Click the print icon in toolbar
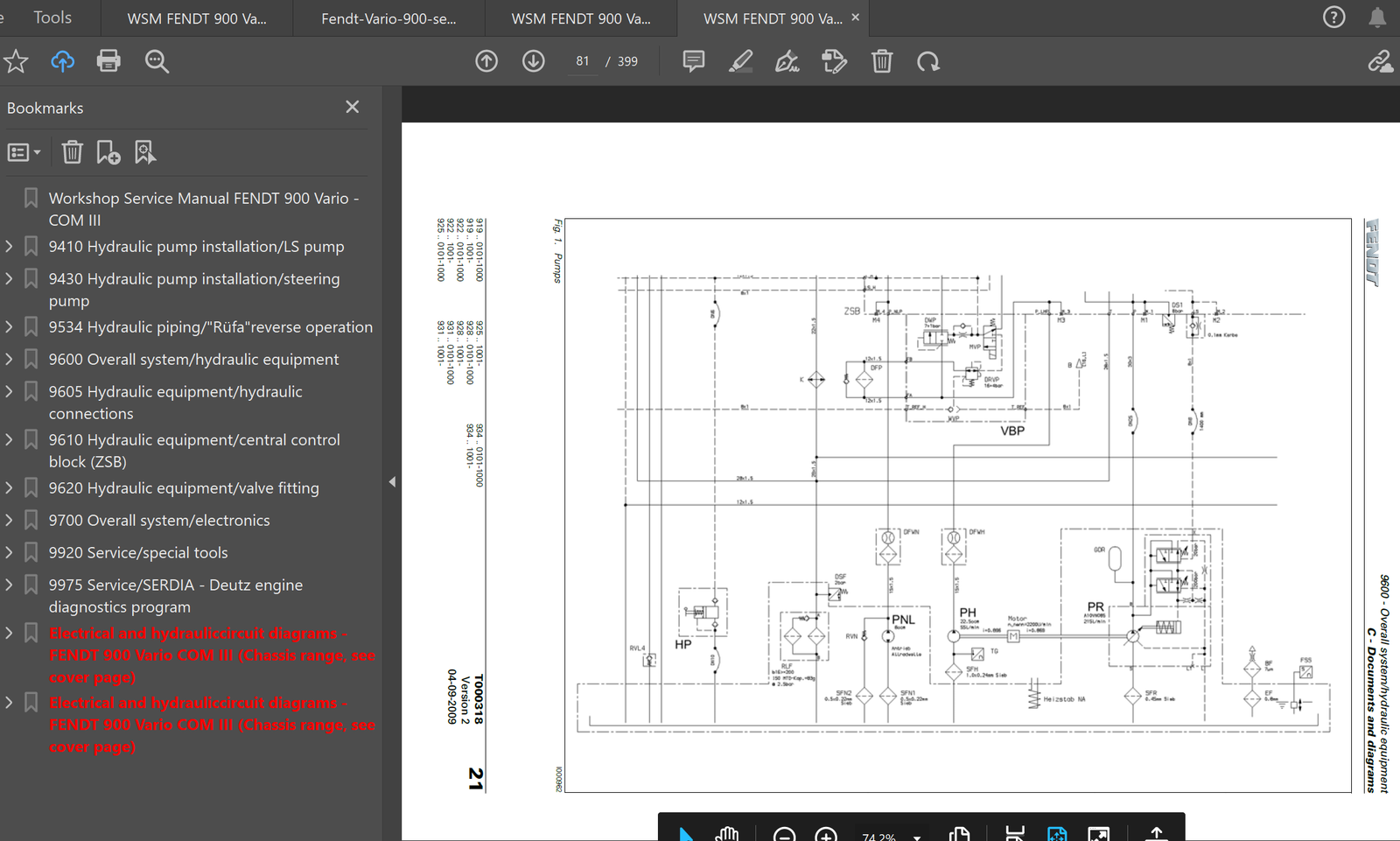Viewport: 1400px width, 841px height. coord(108,61)
